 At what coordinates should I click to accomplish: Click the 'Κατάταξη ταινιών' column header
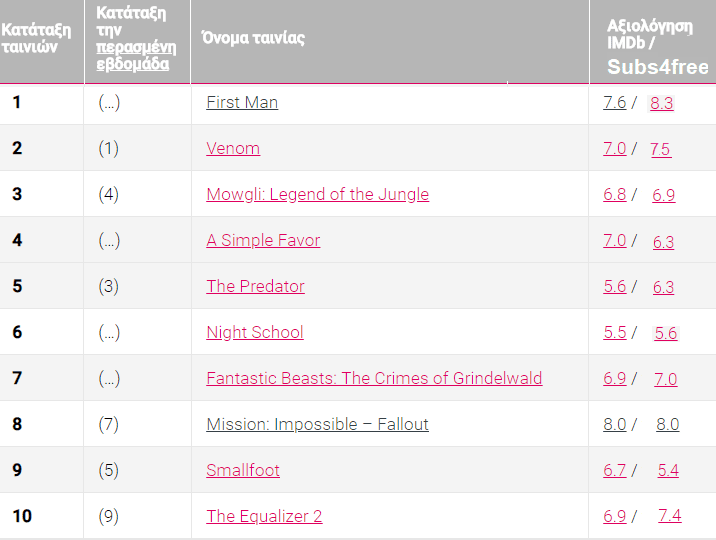pyautogui.click(x=36, y=38)
